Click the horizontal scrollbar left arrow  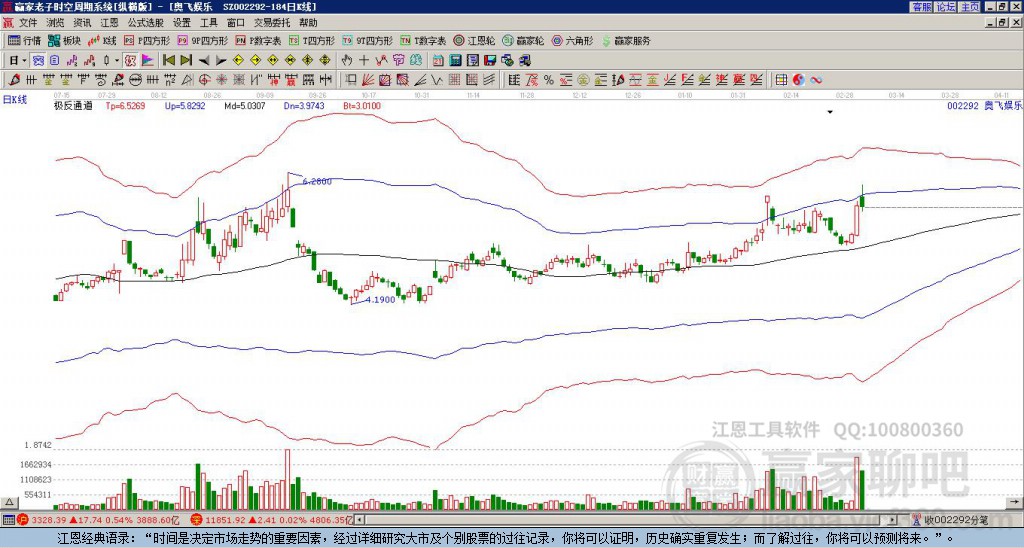(x=359, y=520)
